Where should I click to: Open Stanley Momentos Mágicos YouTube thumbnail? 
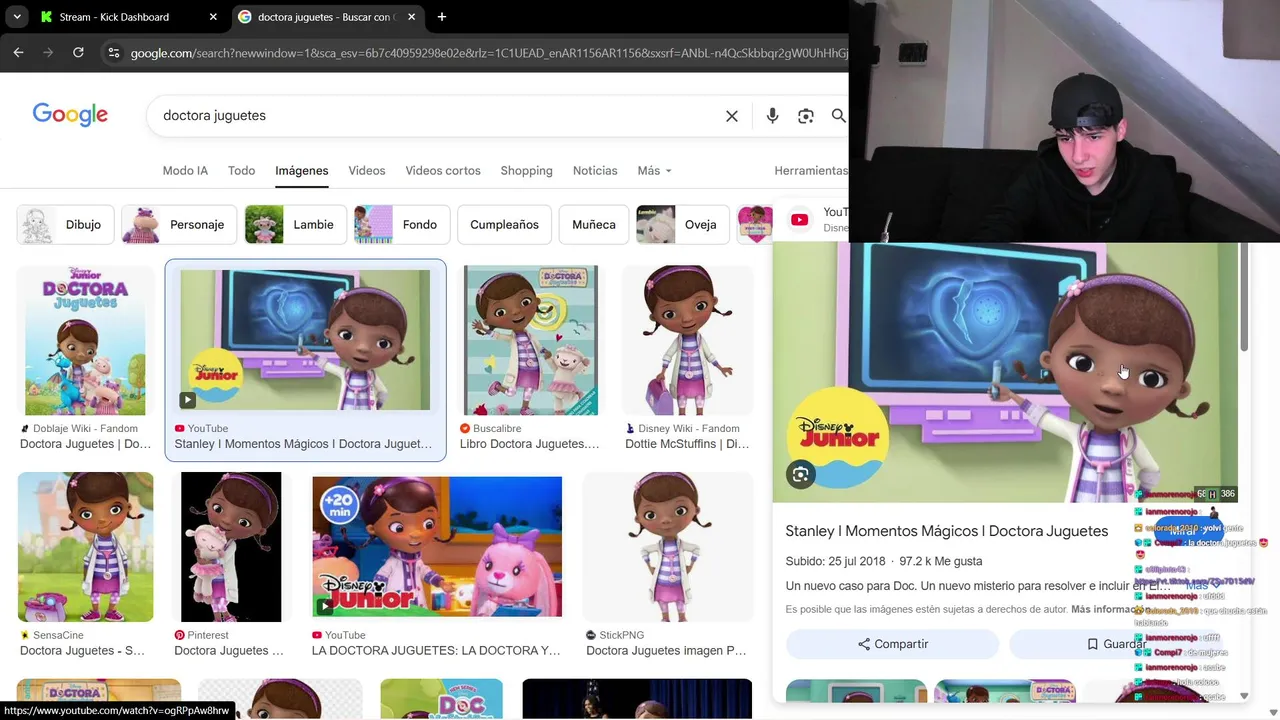tap(305, 339)
